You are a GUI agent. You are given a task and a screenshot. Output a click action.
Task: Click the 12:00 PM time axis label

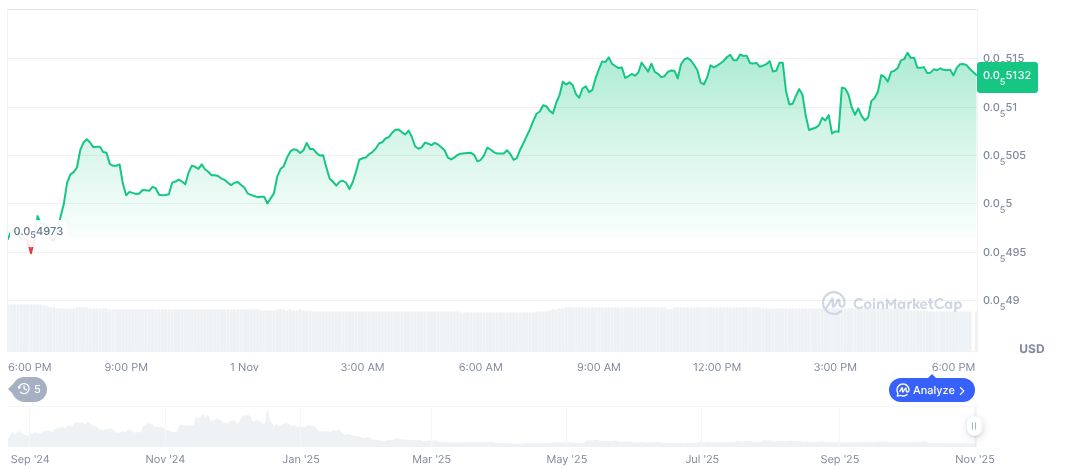717,367
